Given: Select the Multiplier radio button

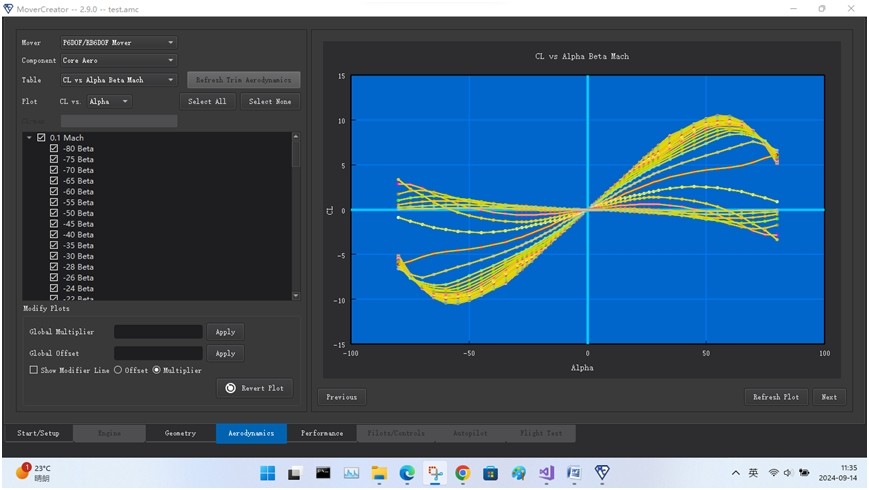Looking at the screenshot, I should [156, 370].
